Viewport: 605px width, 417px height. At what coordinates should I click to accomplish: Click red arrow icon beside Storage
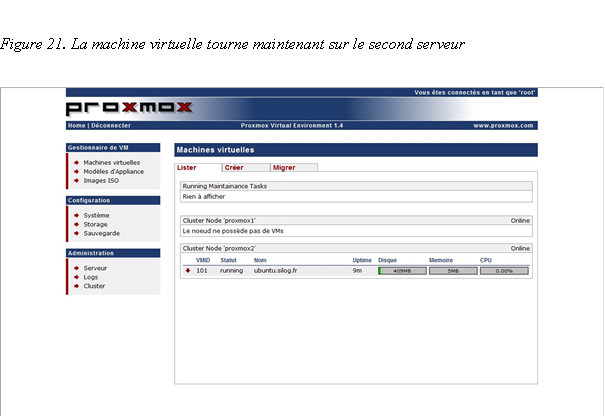(76, 224)
